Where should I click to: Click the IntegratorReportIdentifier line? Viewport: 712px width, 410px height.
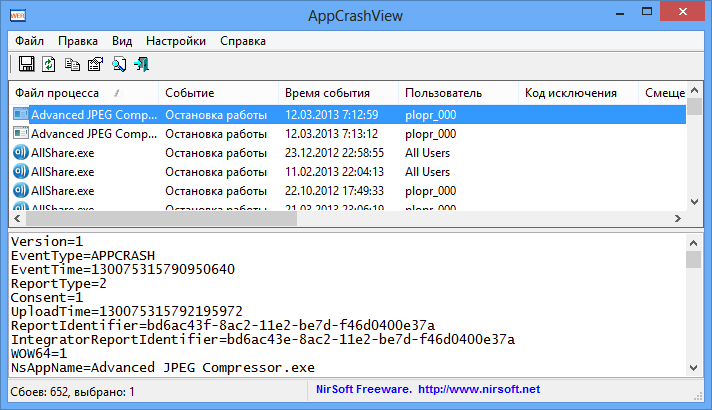(x=263, y=340)
